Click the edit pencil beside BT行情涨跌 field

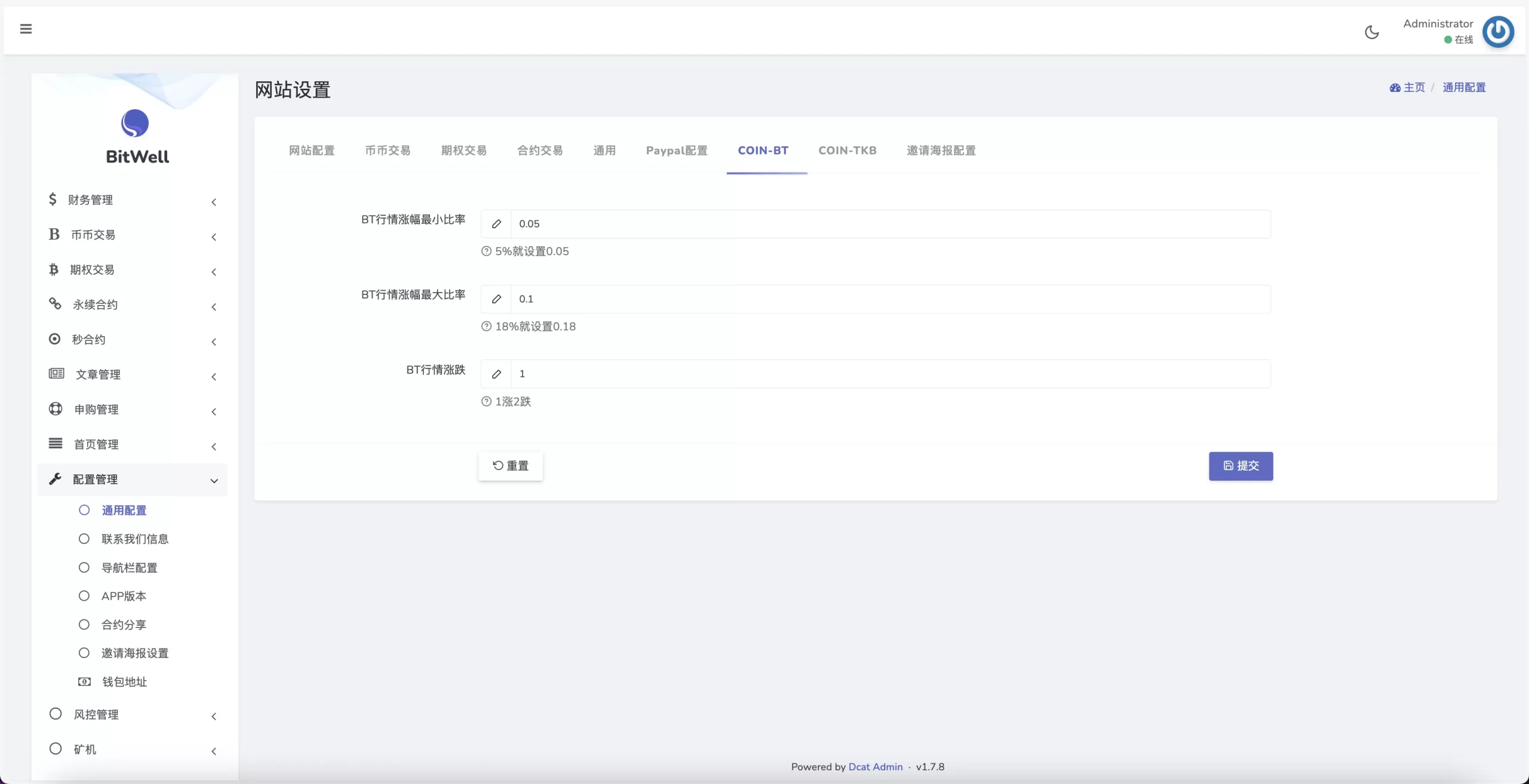(x=497, y=374)
